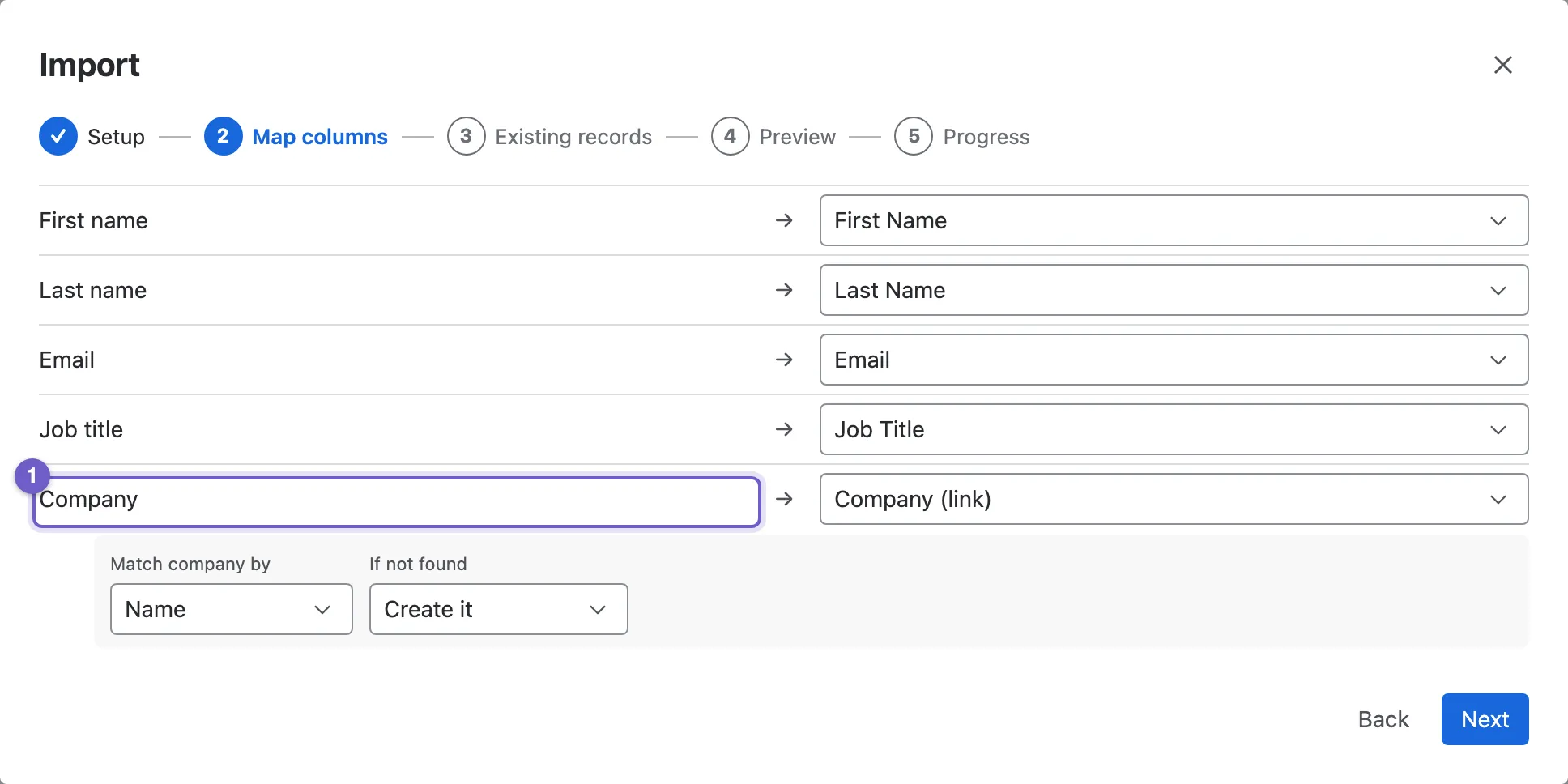Select the Preview step label
This screenshot has width=1568, height=784.
coord(798,137)
